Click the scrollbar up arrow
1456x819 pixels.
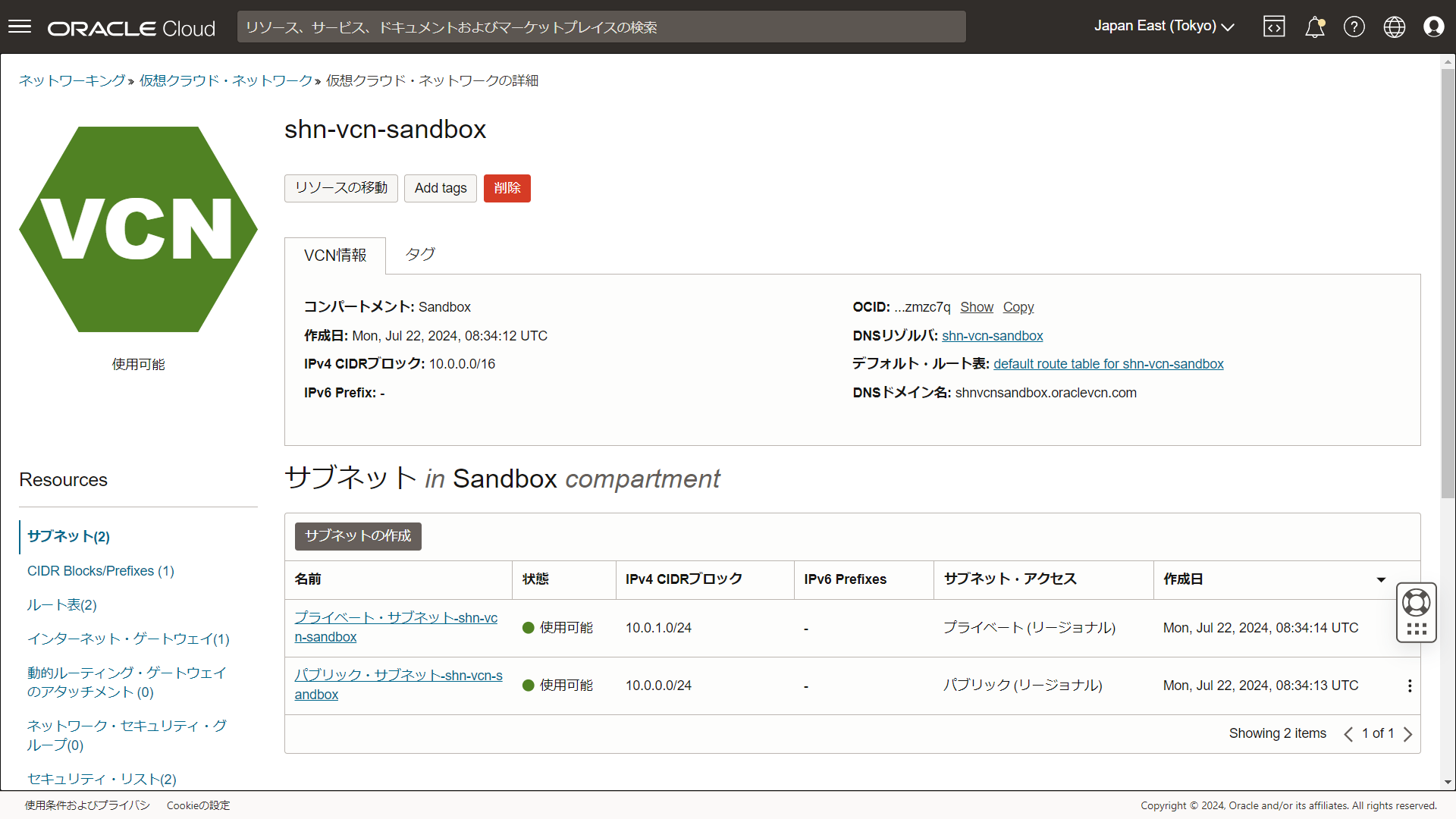1448,61
